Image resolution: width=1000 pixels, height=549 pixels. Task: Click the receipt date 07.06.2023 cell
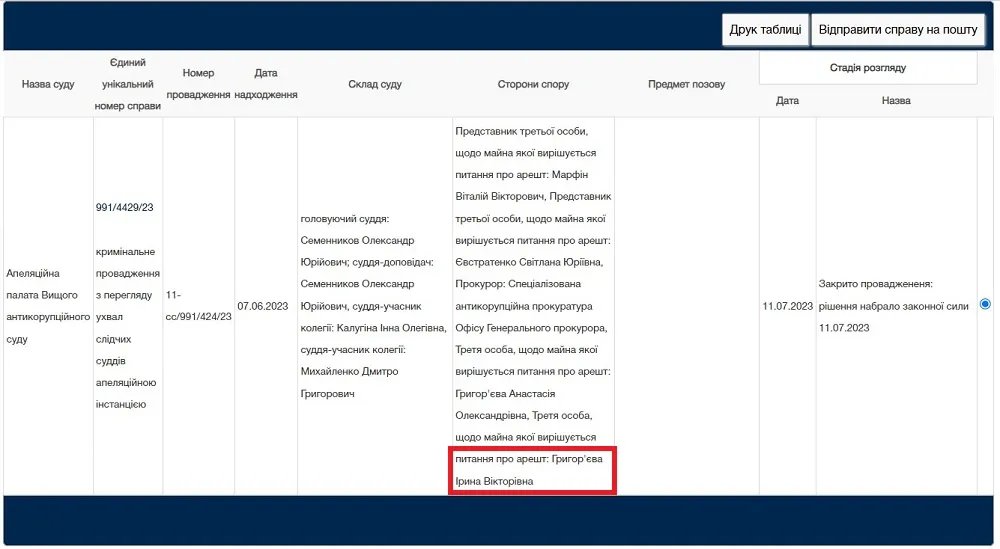[266, 305]
